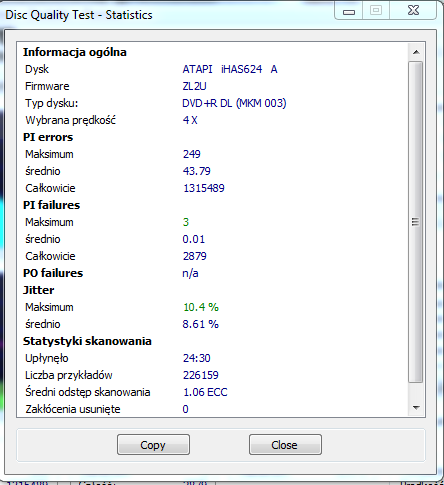Viewport: 444px width, 485px height.
Task: Click the 'Typ dysku:' label
Action: click(x=52, y=103)
